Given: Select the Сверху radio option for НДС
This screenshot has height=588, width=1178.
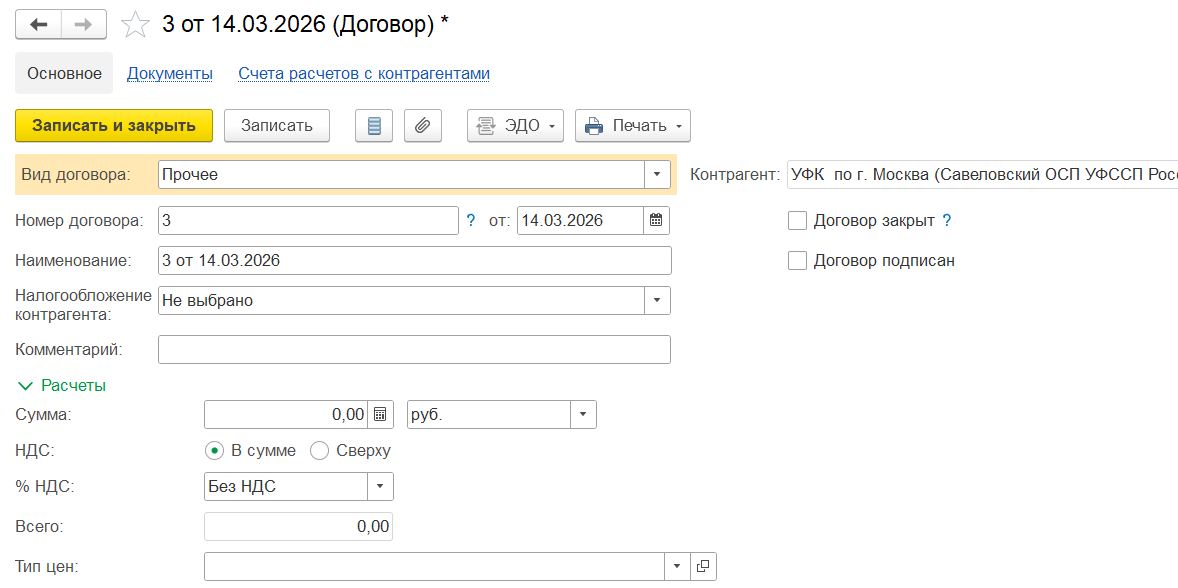Looking at the screenshot, I should tap(320, 451).
